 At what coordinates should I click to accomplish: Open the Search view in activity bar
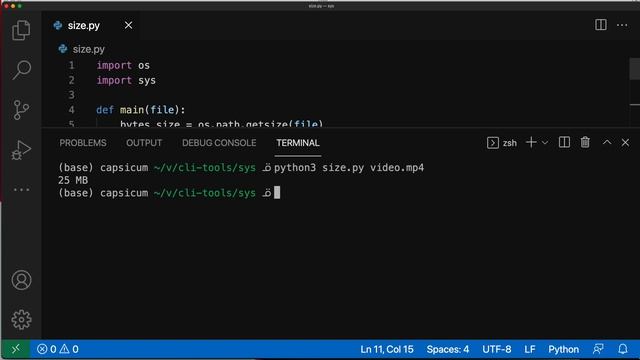tap(21, 70)
